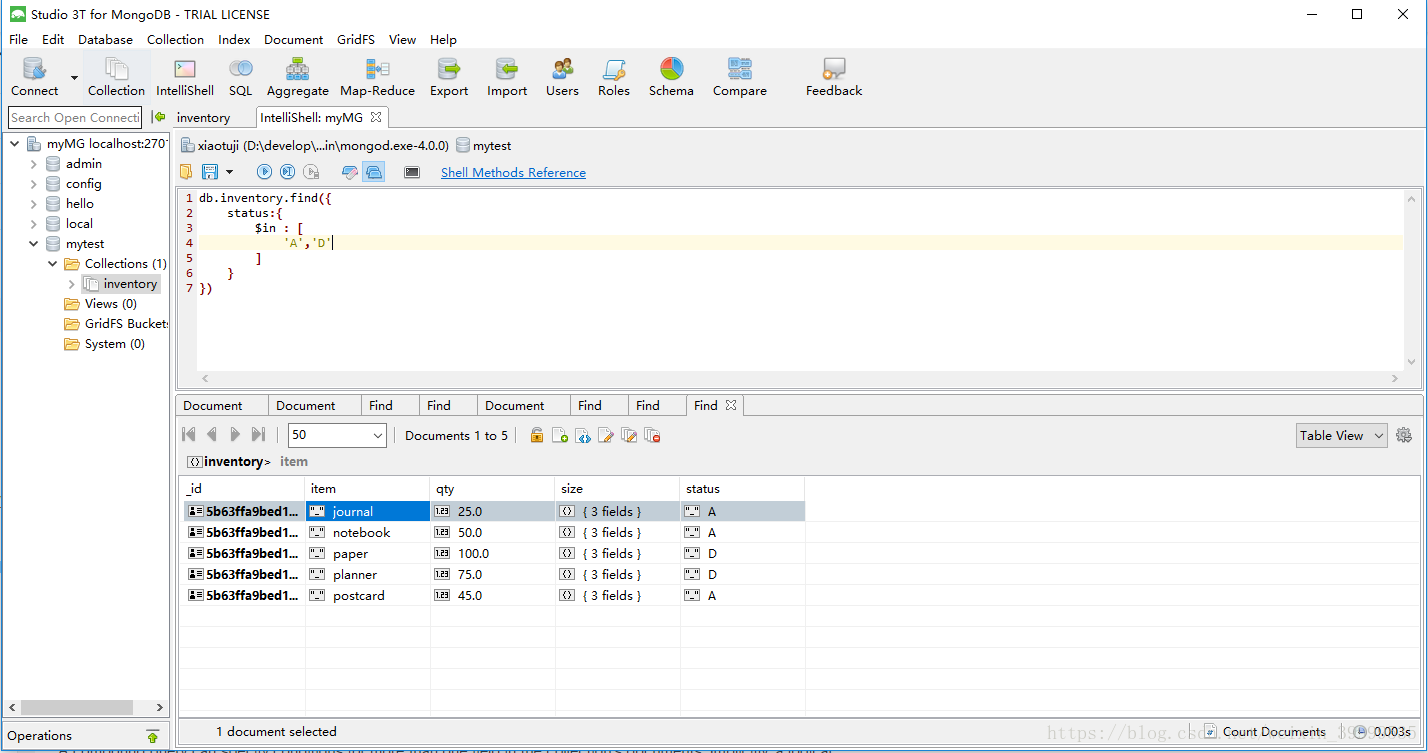Screen dimensions: 1428x753
Task: Click the Export toolbar icon
Action: click(x=449, y=77)
